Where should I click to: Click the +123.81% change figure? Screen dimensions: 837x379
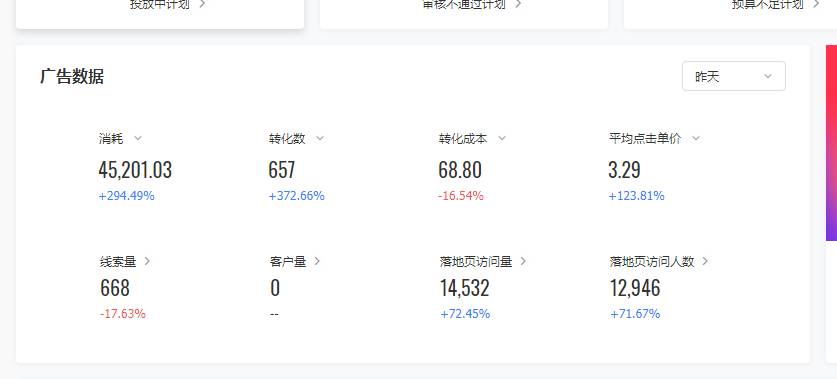(x=636, y=196)
